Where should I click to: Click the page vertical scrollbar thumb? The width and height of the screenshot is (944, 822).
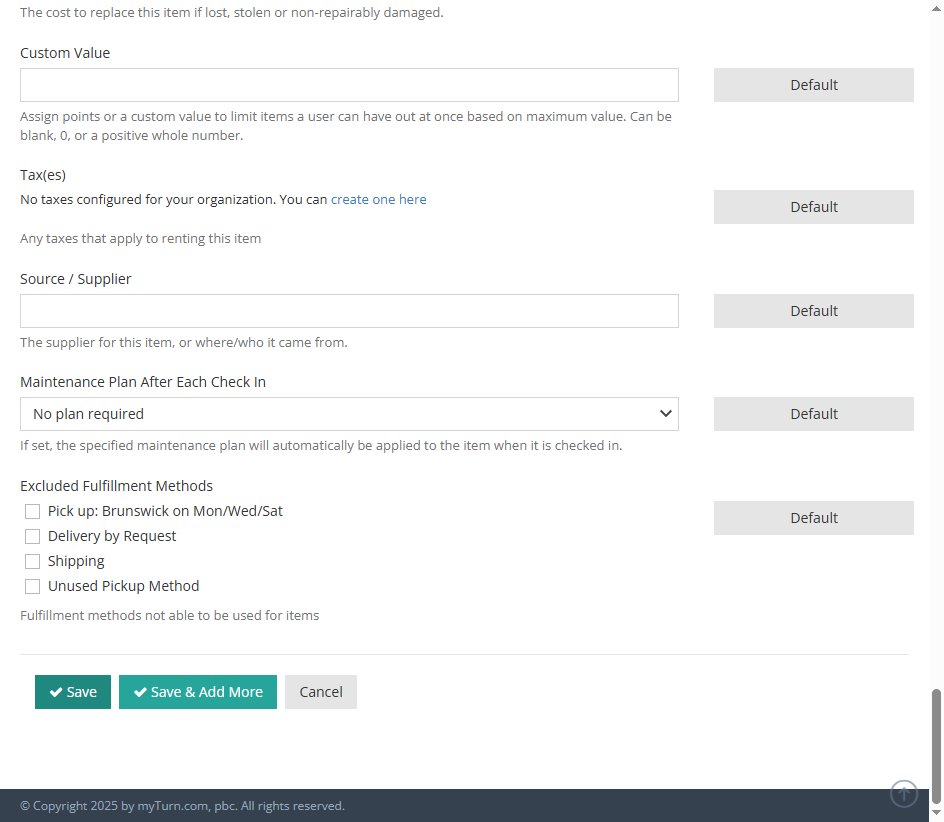(x=936, y=746)
